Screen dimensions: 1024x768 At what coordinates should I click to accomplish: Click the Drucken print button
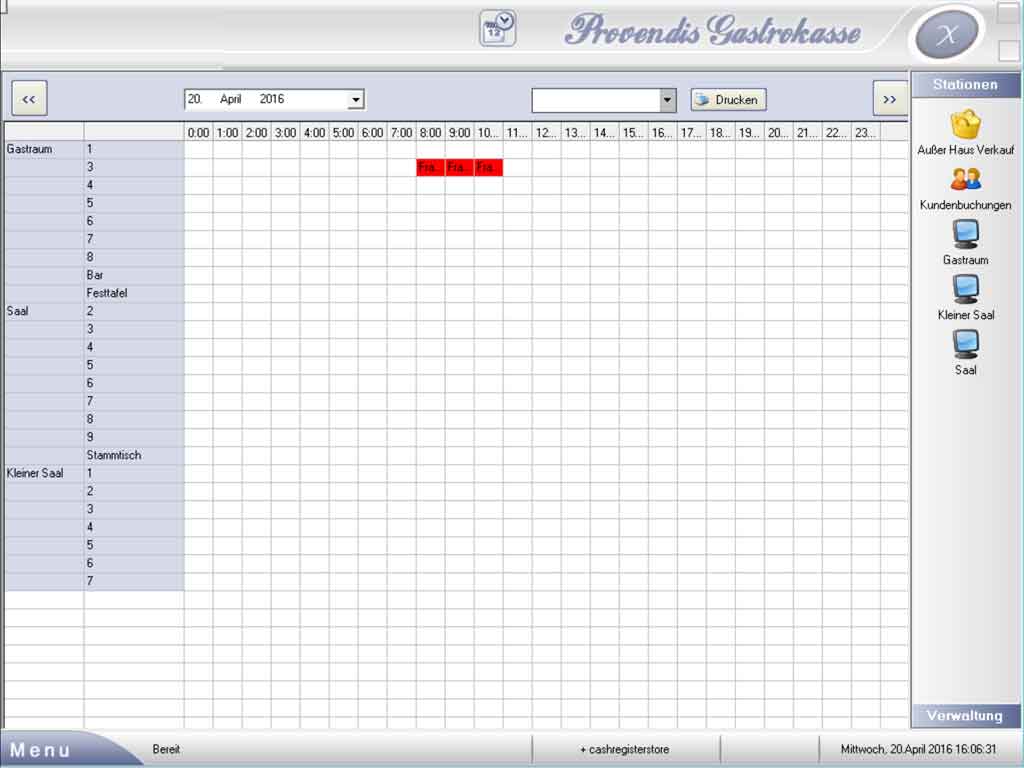728,100
